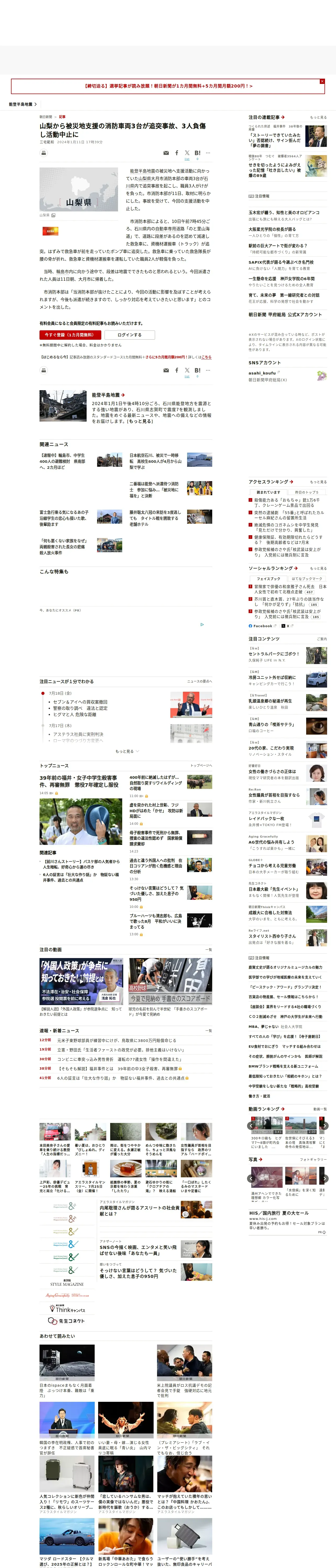Play the 外国人政策が争点に video thumbnail

point(81,981)
